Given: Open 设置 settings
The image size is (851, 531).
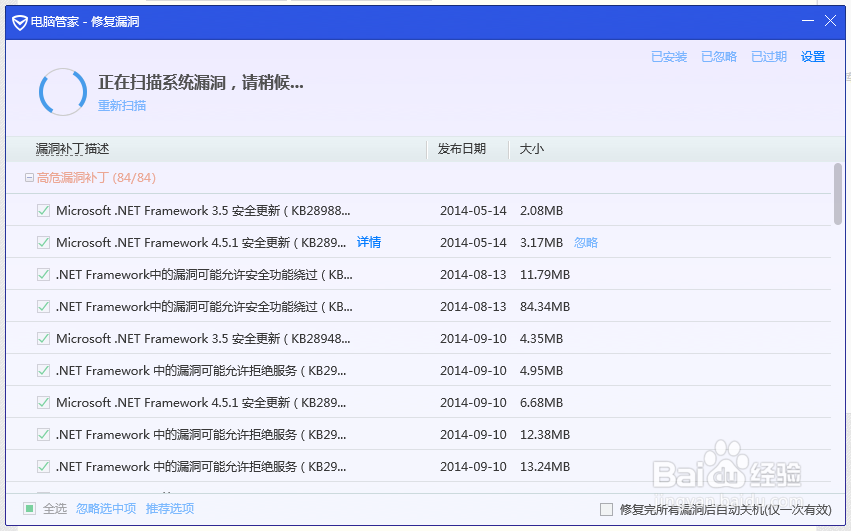Looking at the screenshot, I should click(x=812, y=56).
